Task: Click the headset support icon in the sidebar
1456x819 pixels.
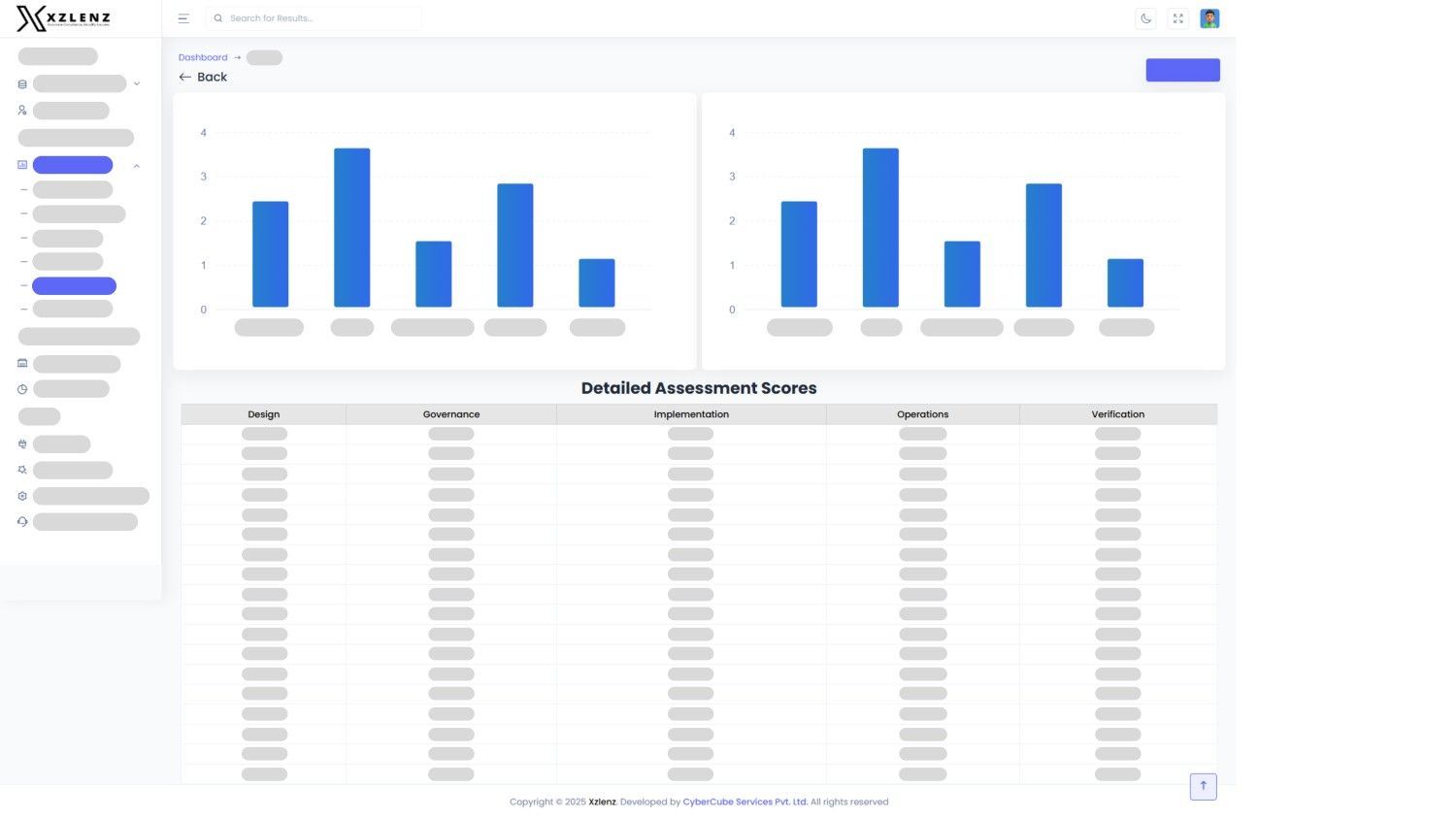Action: click(x=22, y=522)
